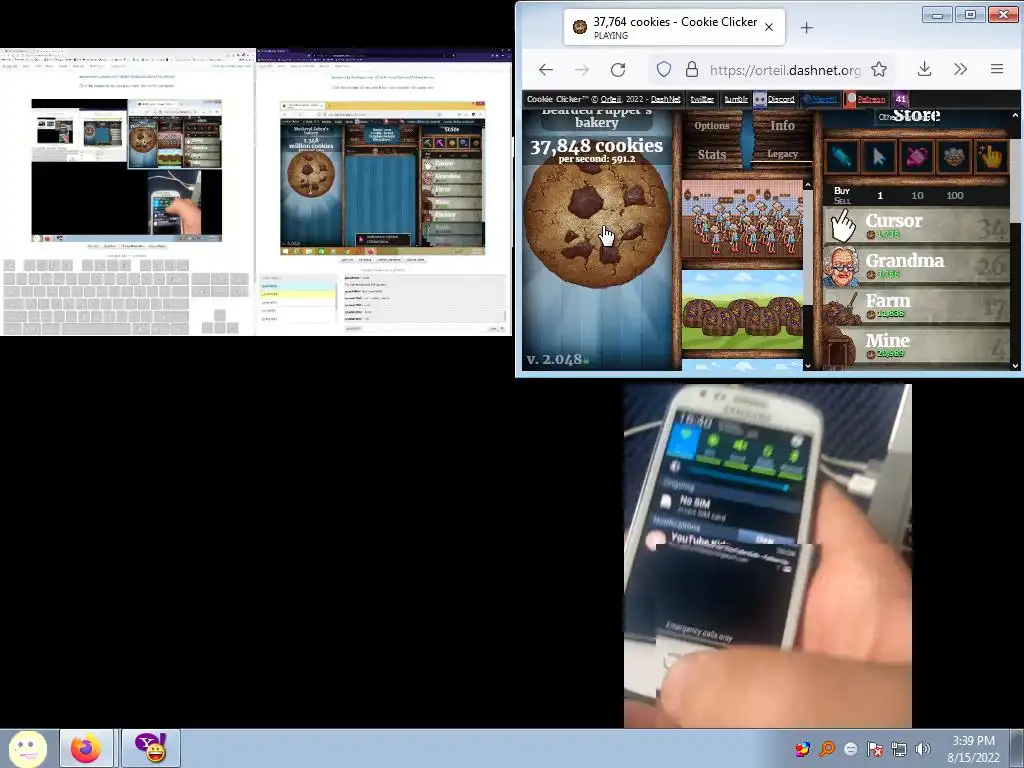
Task: Open the network tray icon
Action: click(899, 749)
